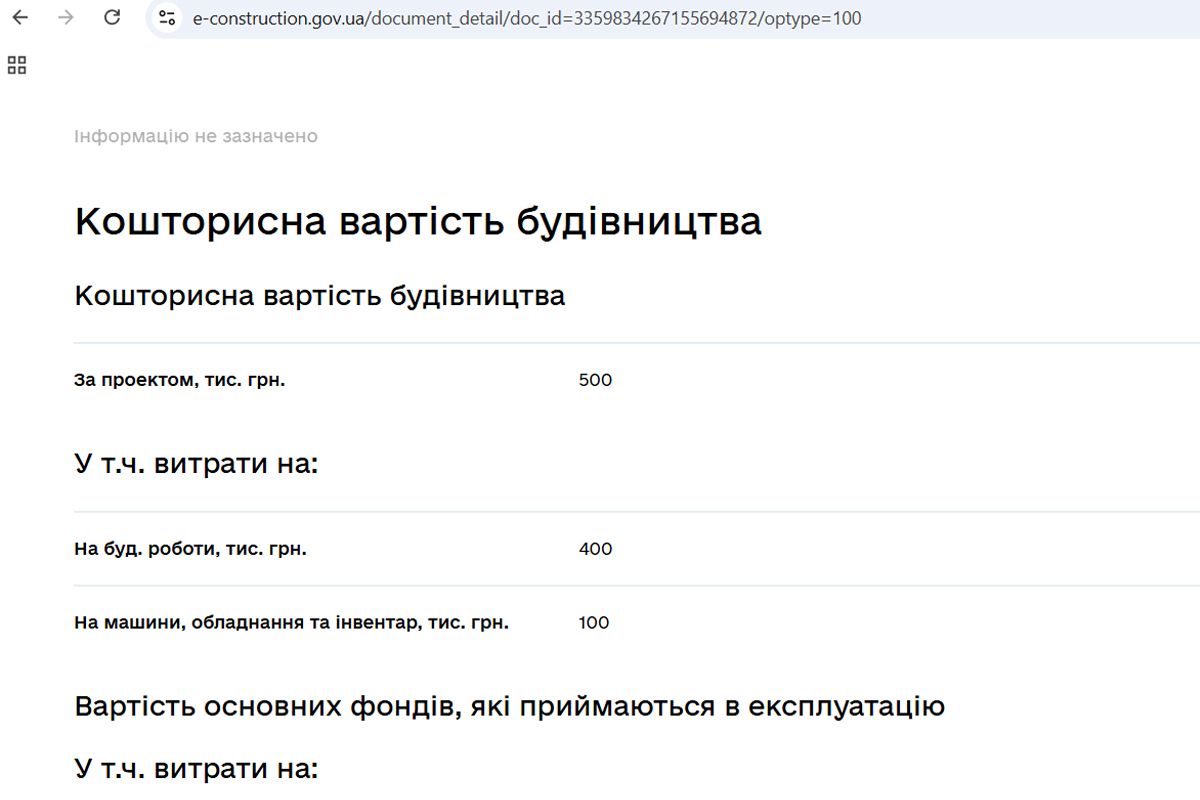Screen dimensions: 1200x800
Task: Click 'На машини, обладнання та інвентар' label
Action: click(x=290, y=621)
